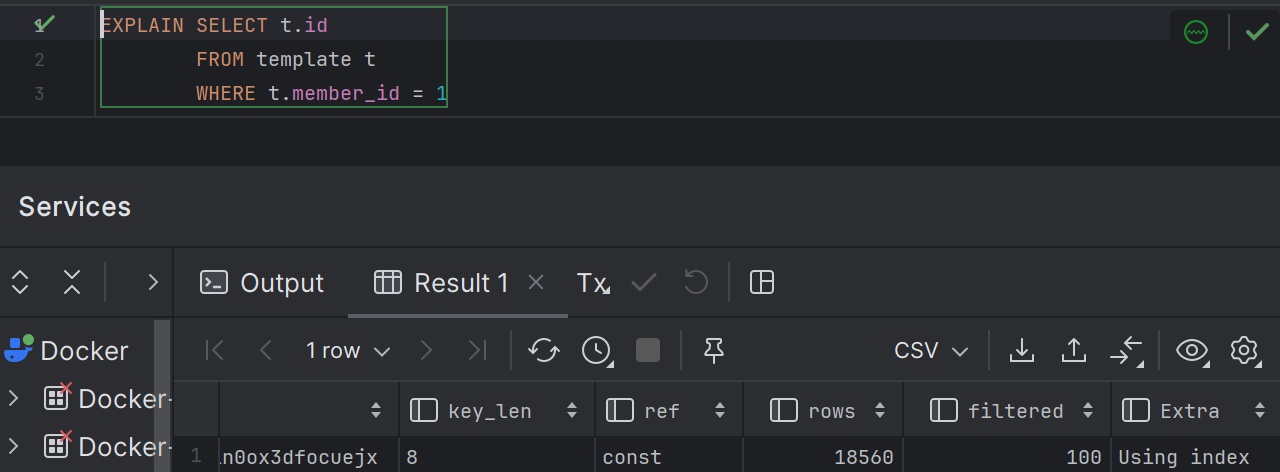This screenshot has height=472, width=1280.
Task: Open the 1 row page size dropdown
Action: pos(347,351)
